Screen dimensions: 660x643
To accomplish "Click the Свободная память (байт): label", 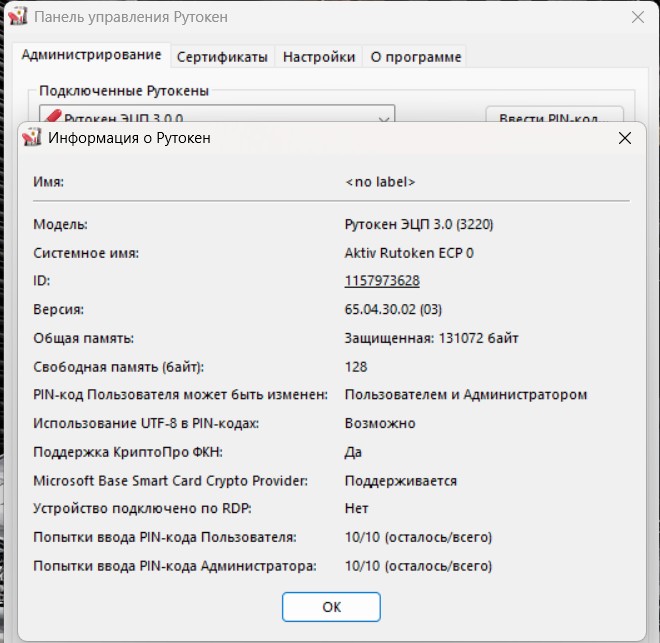I will pyautogui.click(x=119, y=367).
